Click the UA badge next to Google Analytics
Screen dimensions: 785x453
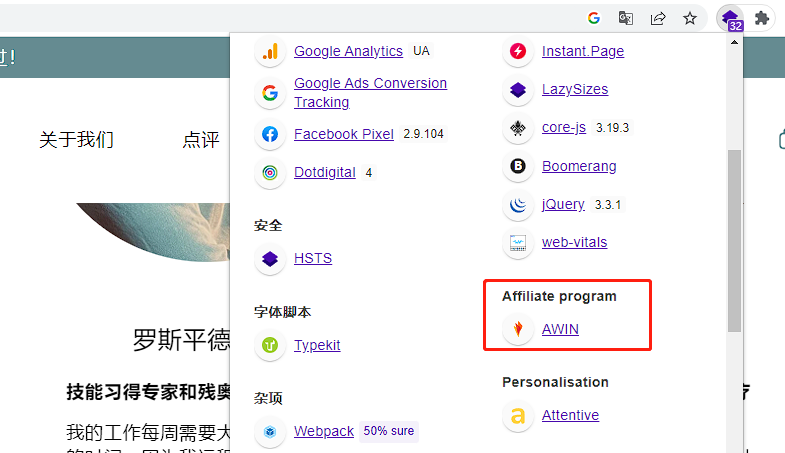421,51
